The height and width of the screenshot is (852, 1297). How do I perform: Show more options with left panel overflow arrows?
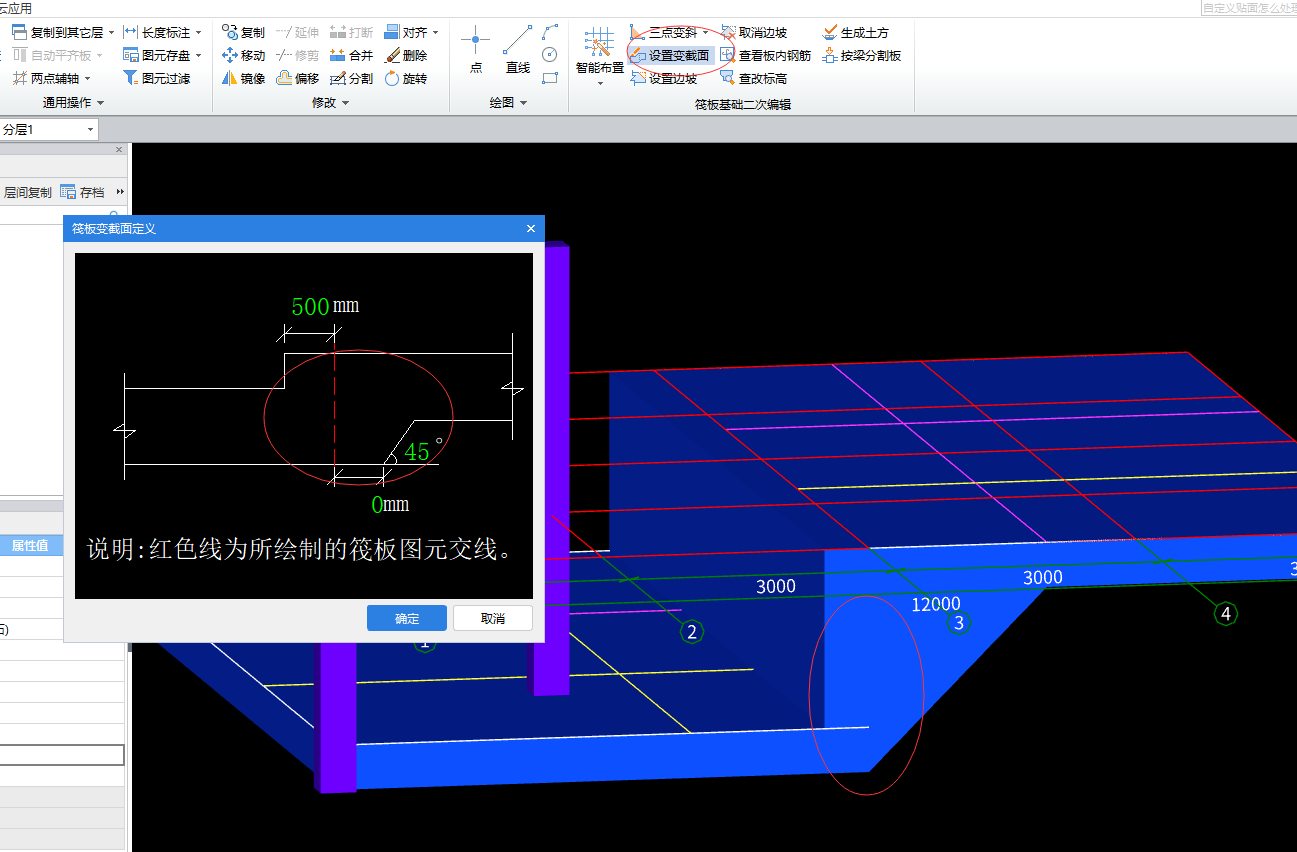[120, 192]
